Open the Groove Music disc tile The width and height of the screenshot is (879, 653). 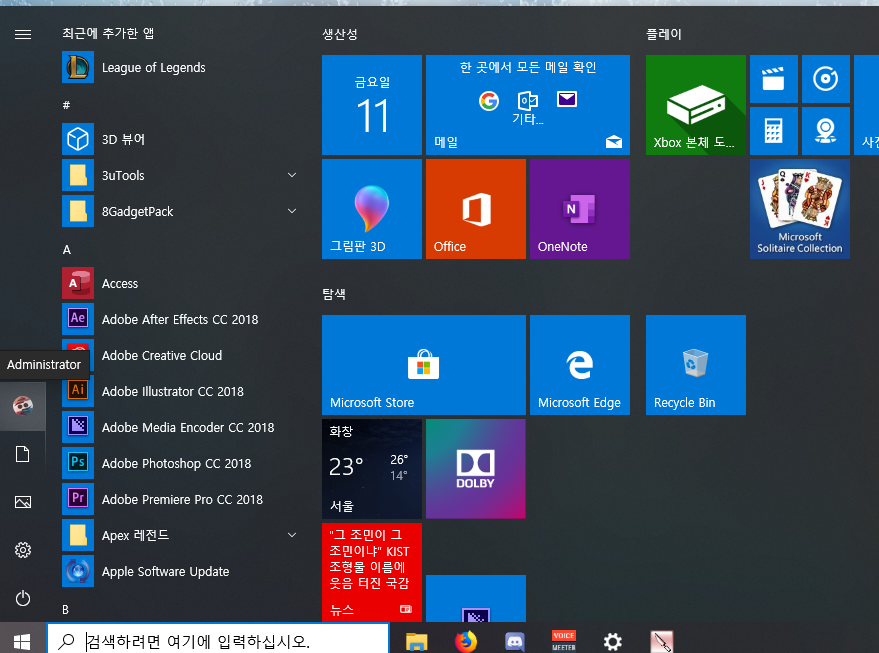[x=826, y=79]
